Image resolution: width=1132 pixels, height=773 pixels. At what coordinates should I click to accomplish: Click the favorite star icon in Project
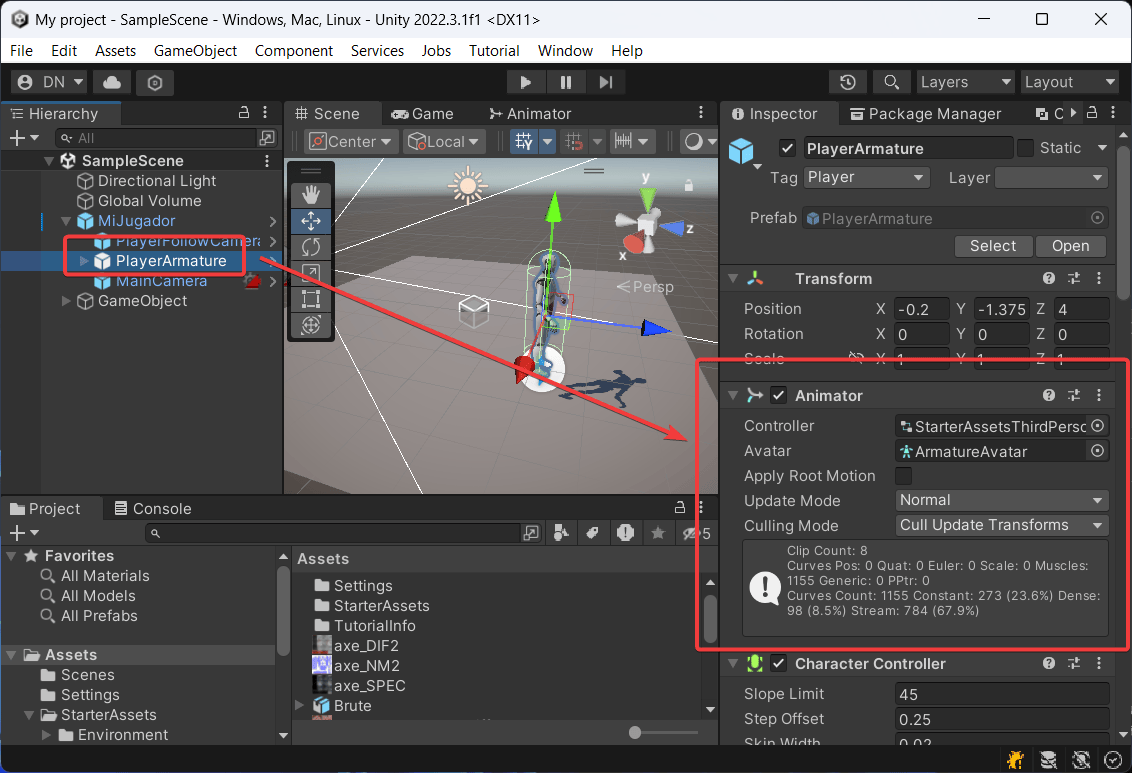click(x=658, y=533)
